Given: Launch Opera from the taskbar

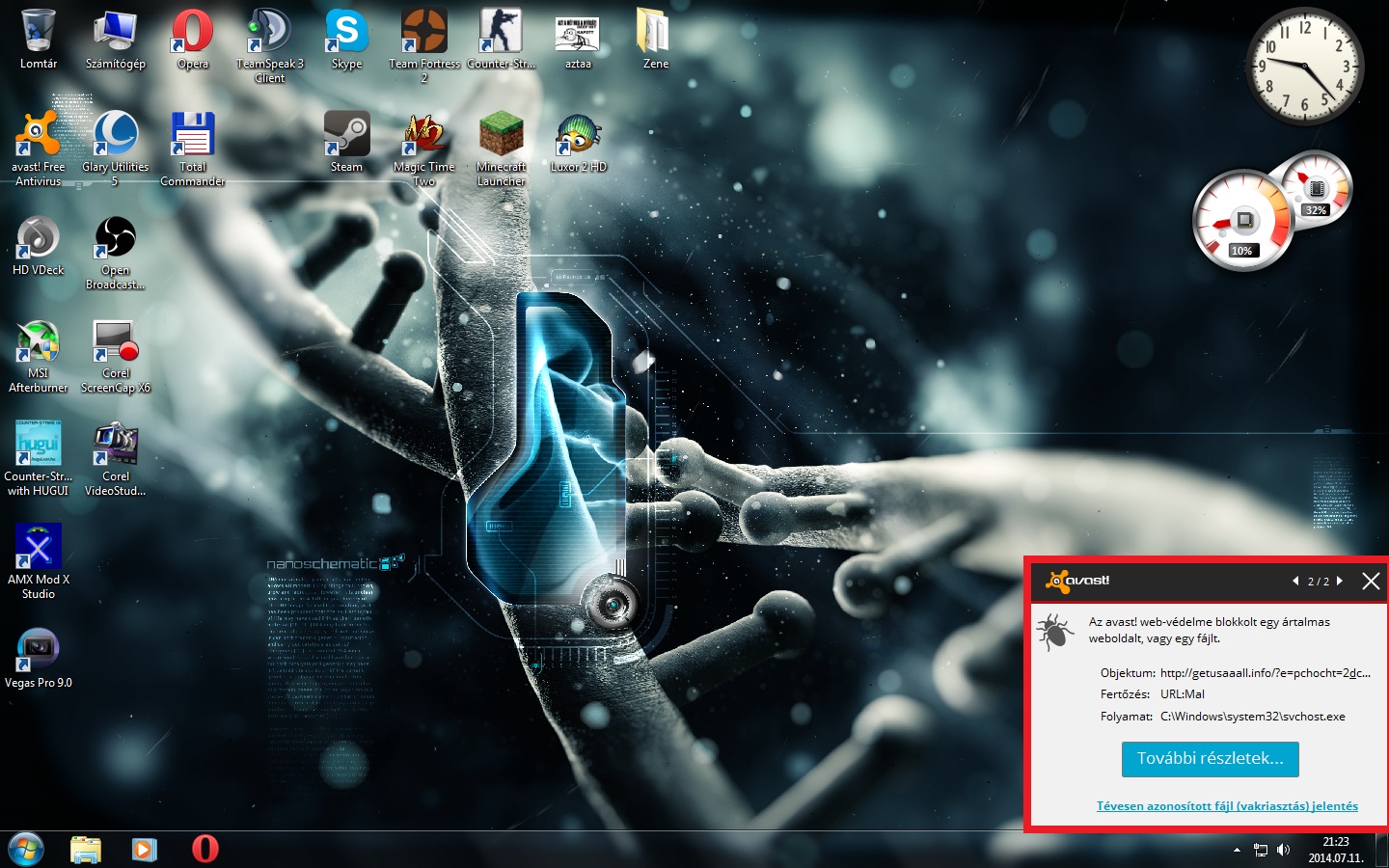Looking at the screenshot, I should coord(204,849).
